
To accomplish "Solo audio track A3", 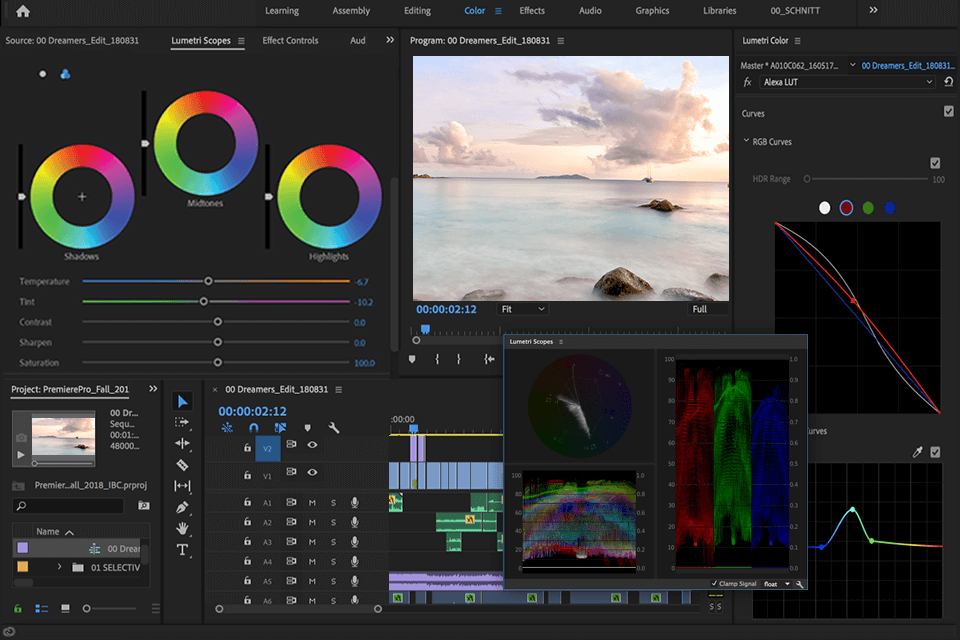I will tap(333, 542).
